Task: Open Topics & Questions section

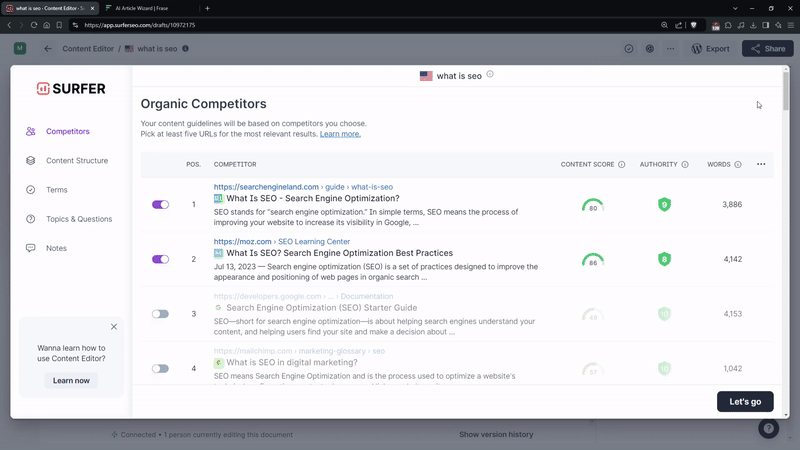Action: [79, 219]
